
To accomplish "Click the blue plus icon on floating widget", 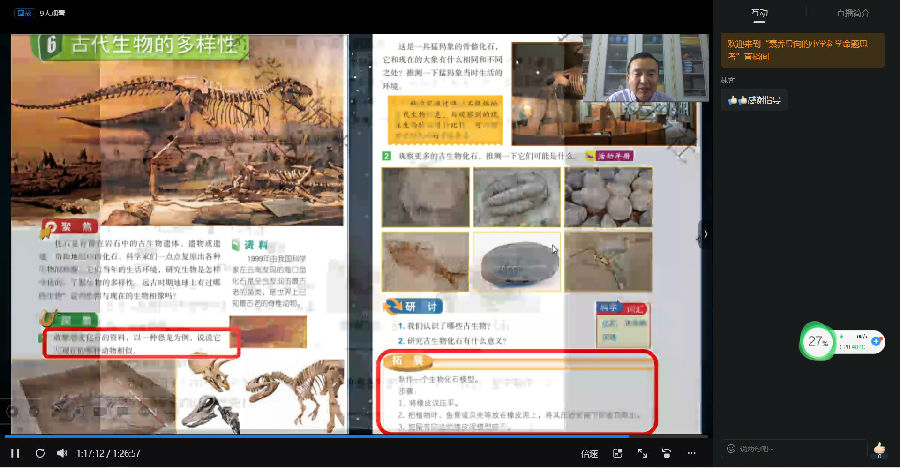I will point(876,342).
